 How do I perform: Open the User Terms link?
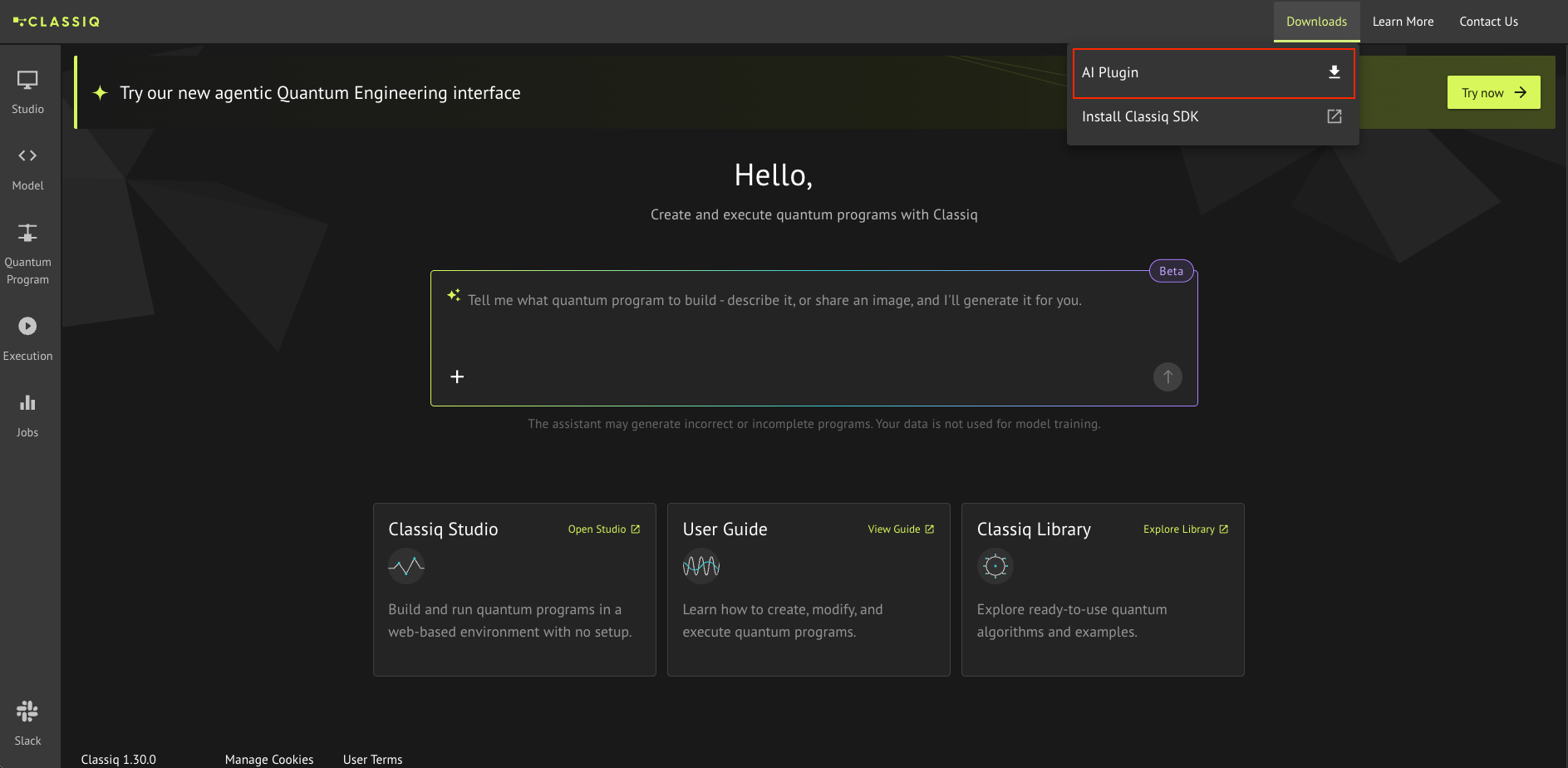(x=372, y=759)
